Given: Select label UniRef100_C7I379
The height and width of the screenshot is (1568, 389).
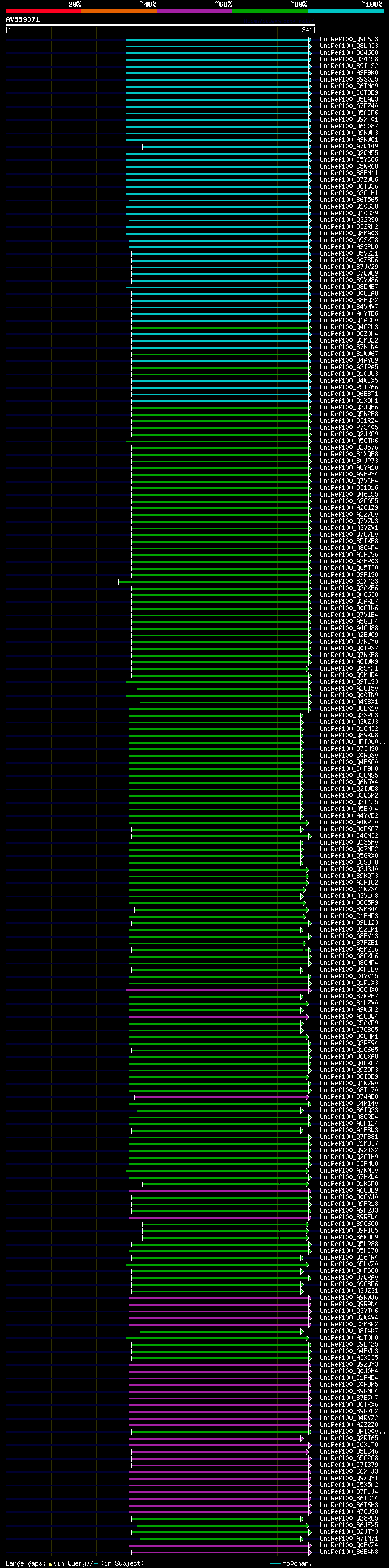Looking at the screenshot, I should (349, 1466).
